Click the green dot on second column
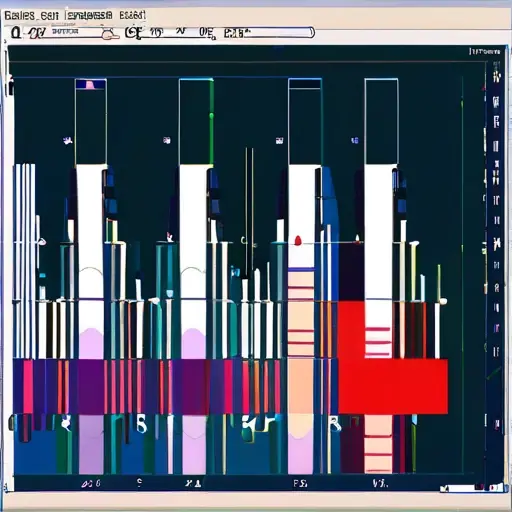The width and height of the screenshot is (512, 512). [x=211, y=116]
